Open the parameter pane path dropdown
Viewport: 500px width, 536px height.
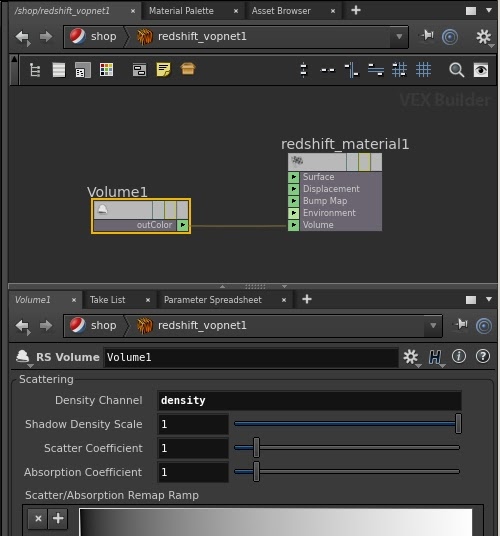pos(433,325)
